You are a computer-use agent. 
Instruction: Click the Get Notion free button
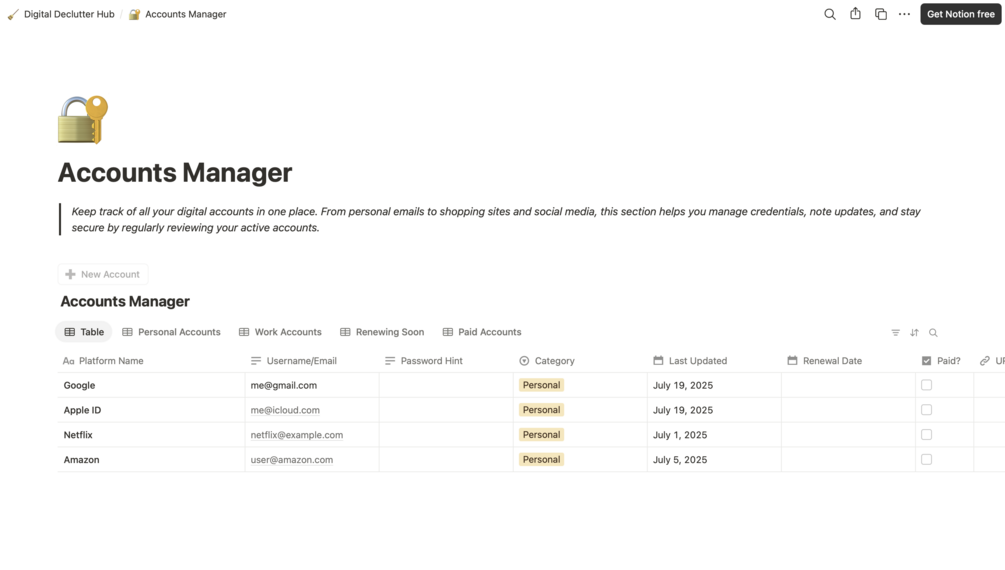pyautogui.click(x=961, y=14)
